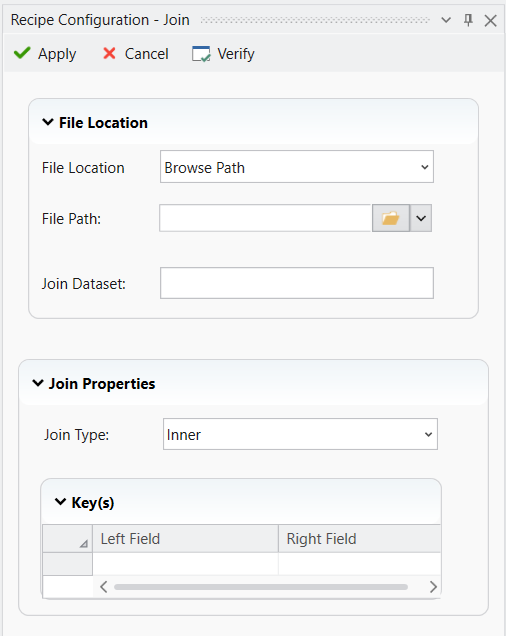
Task: Click the red Cancel X icon
Action: point(109,53)
